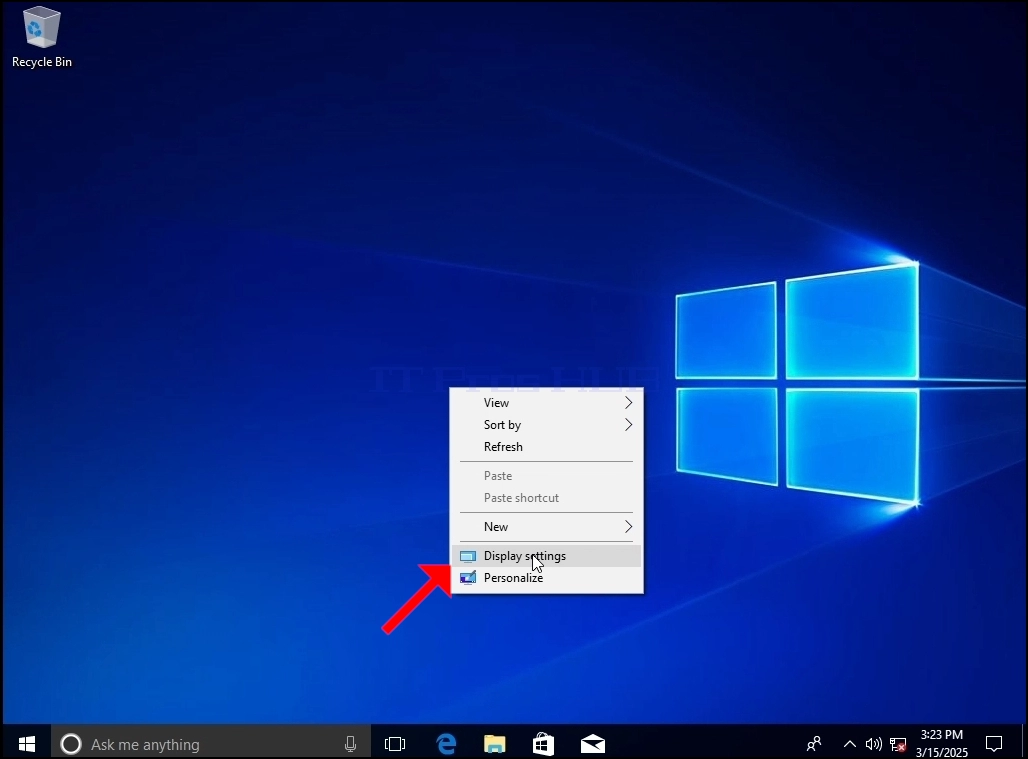Open the Store app from the taskbar
Image resolution: width=1028 pixels, height=759 pixels.
click(544, 744)
